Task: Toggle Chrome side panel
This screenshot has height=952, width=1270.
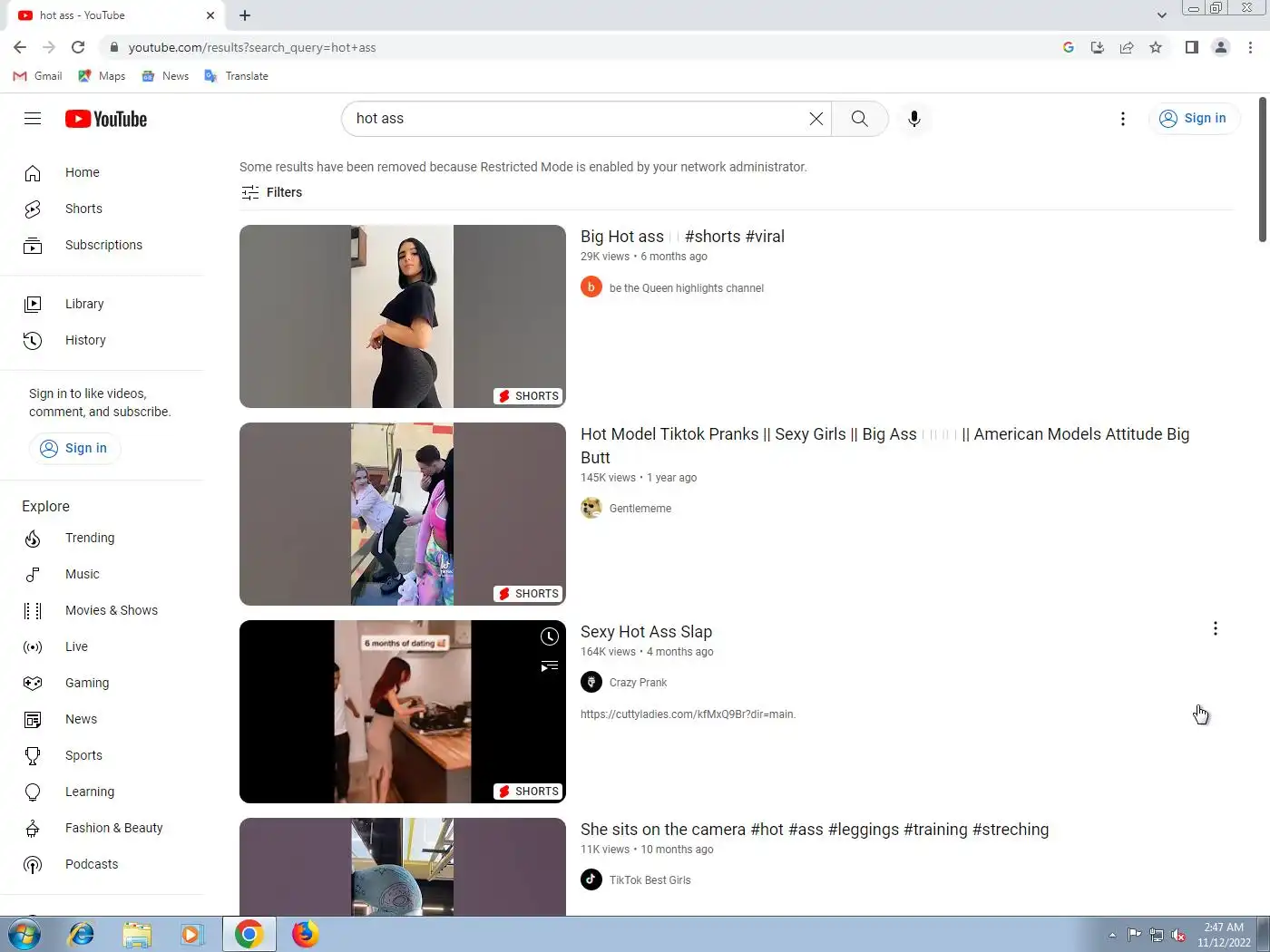Action: click(1192, 47)
